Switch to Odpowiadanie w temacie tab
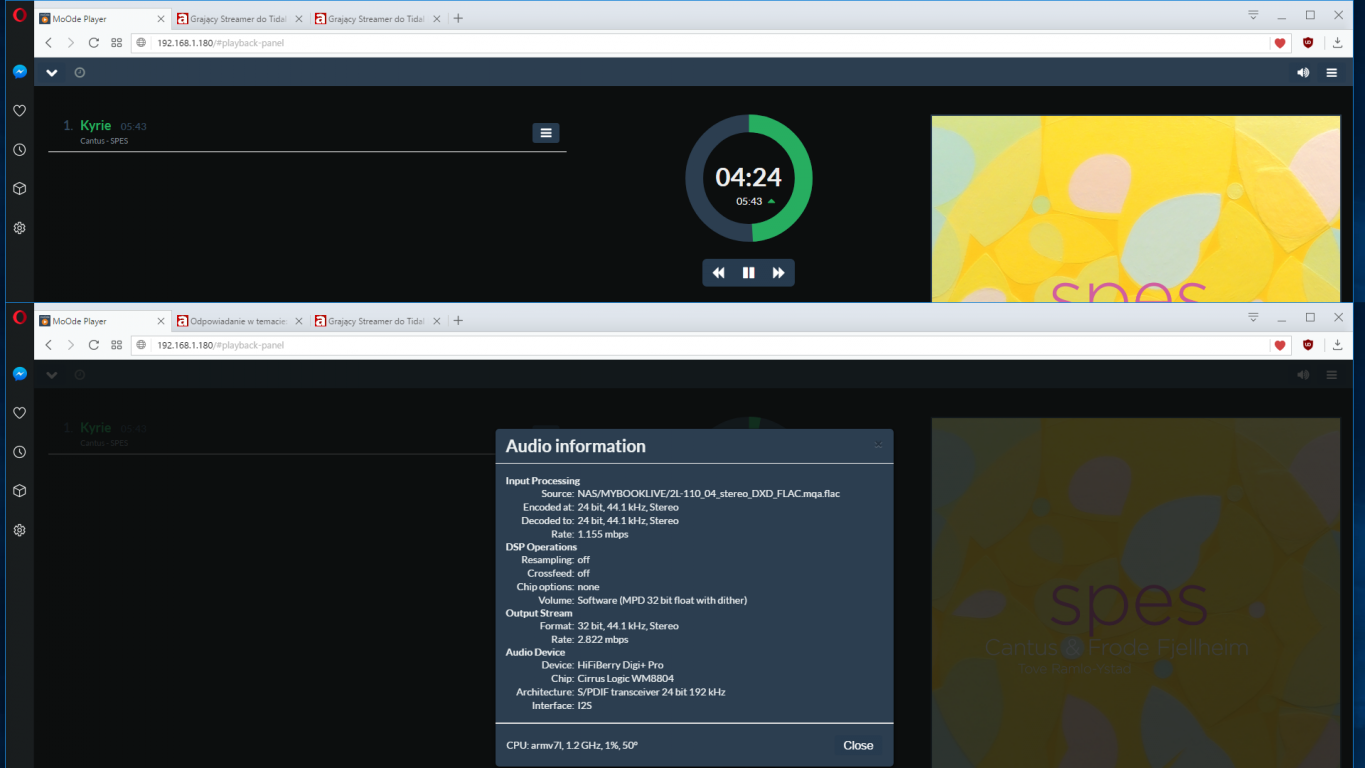Viewport: 1365px width, 768px height. 238,321
